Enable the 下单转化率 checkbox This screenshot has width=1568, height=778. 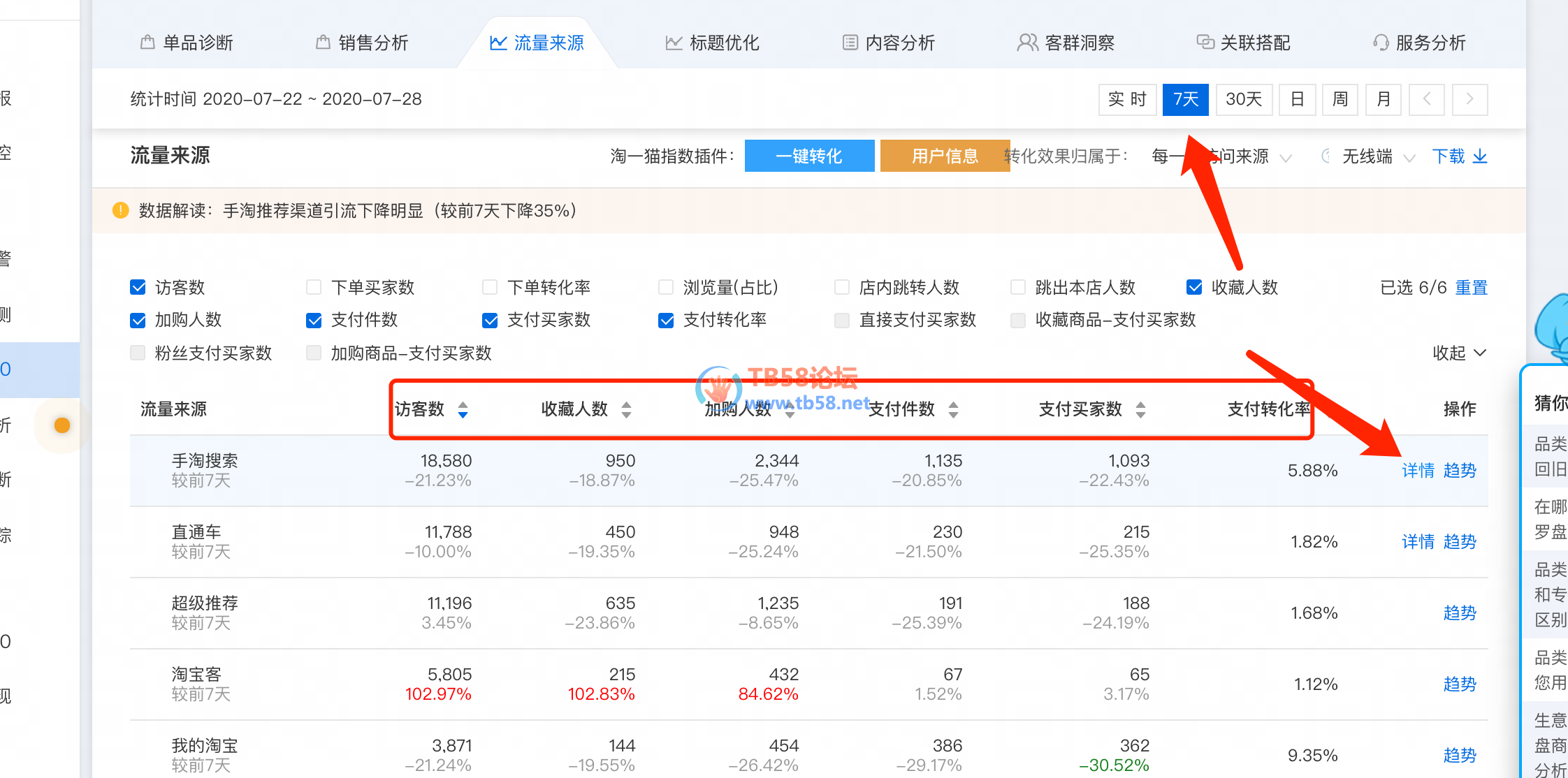pos(490,287)
